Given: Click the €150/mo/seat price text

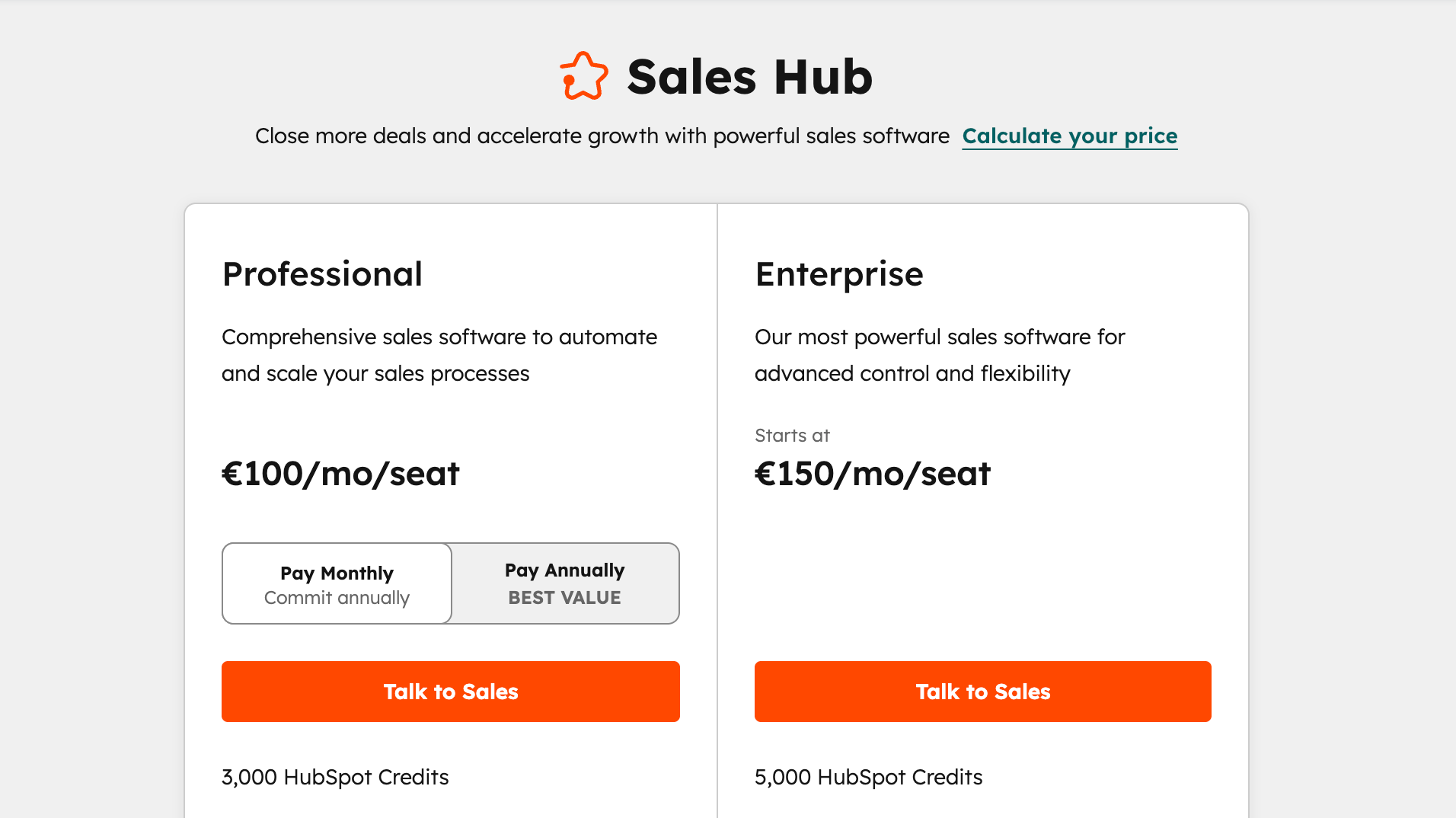Looking at the screenshot, I should tap(873, 474).
